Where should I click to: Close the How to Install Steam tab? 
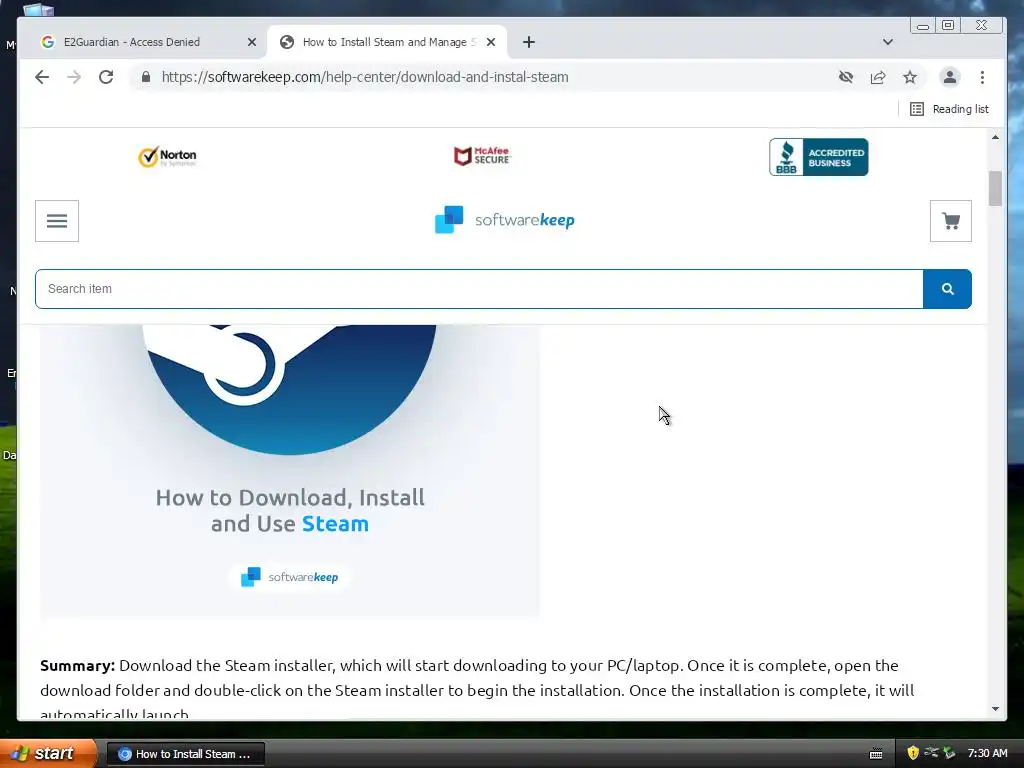tap(491, 42)
